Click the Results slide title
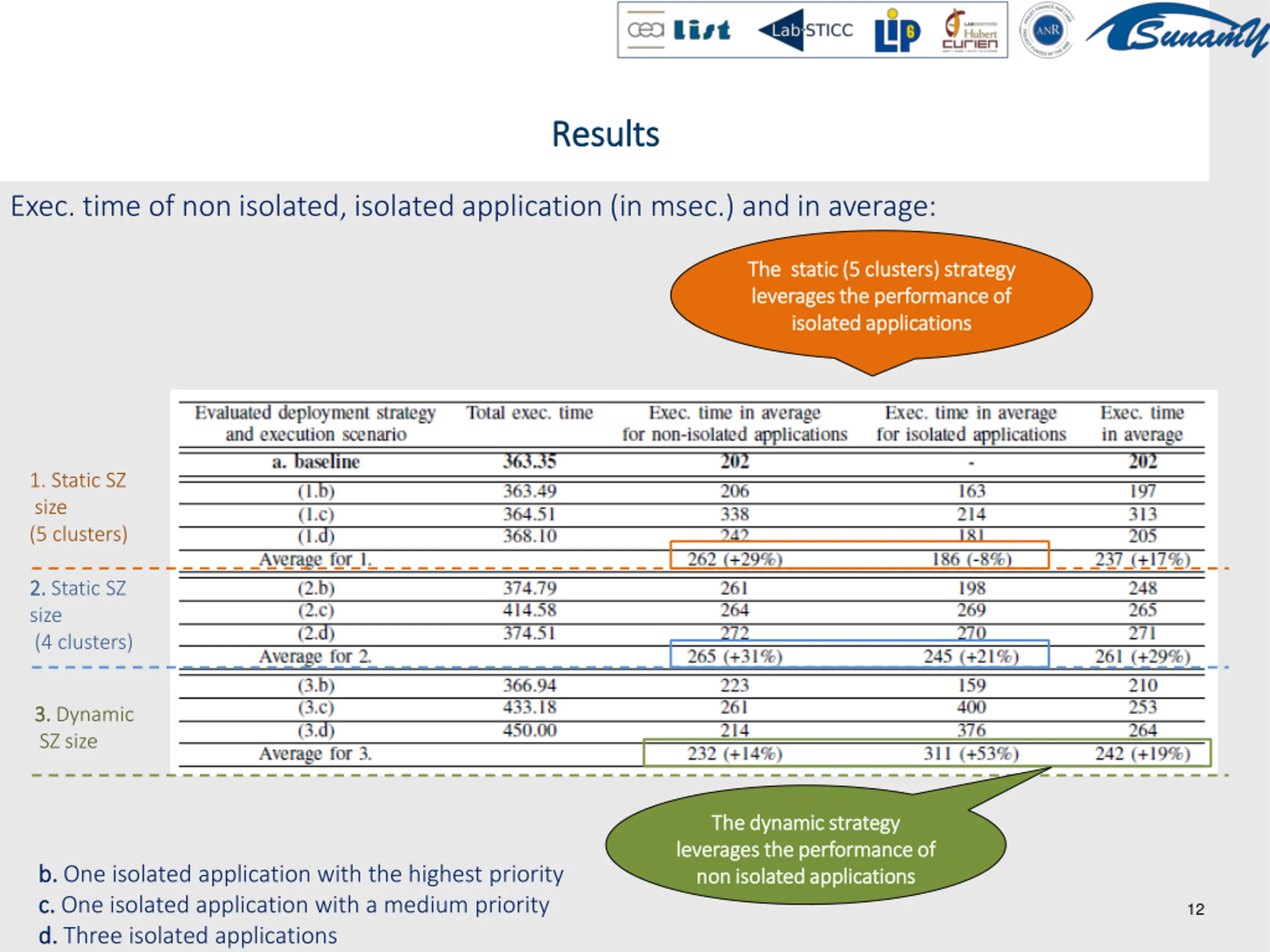 pos(605,134)
